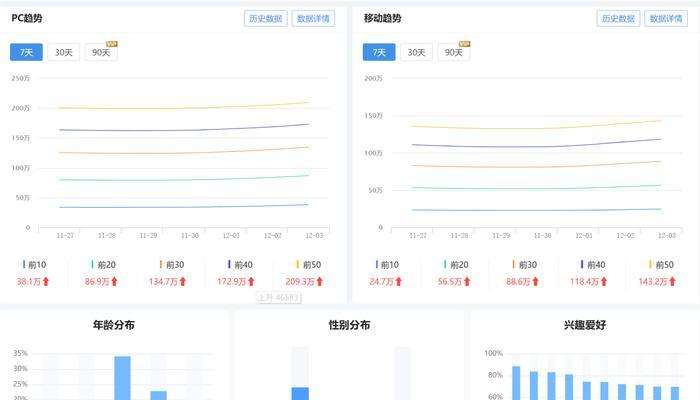The height and width of the screenshot is (400, 700).
Task: Switch to the 30天 tab in PC趋势
Action: tap(63, 52)
